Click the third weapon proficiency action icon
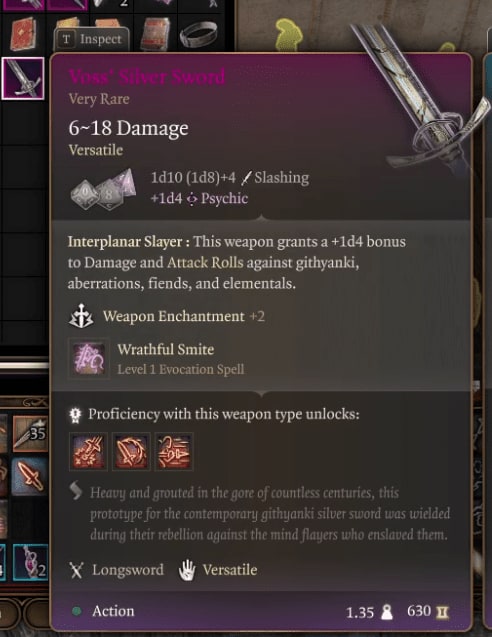 (174, 451)
